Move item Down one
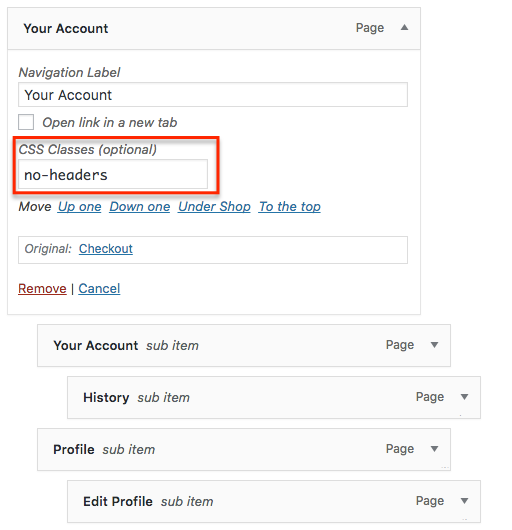Image resolution: width=512 pixels, height=530 pixels. click(140, 207)
